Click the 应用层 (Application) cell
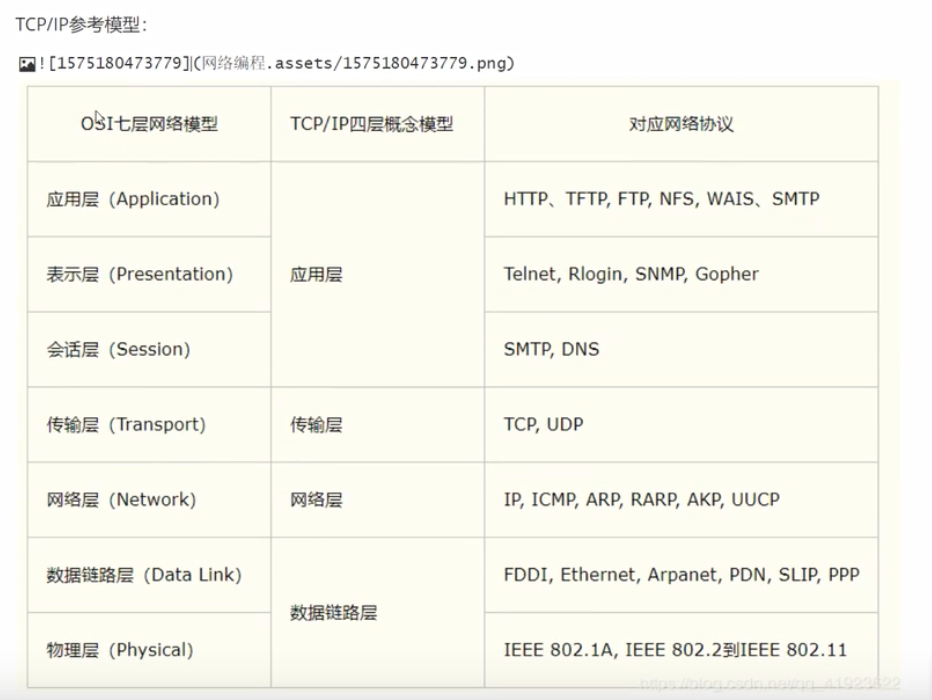This screenshot has height=700, width=932. 149,199
